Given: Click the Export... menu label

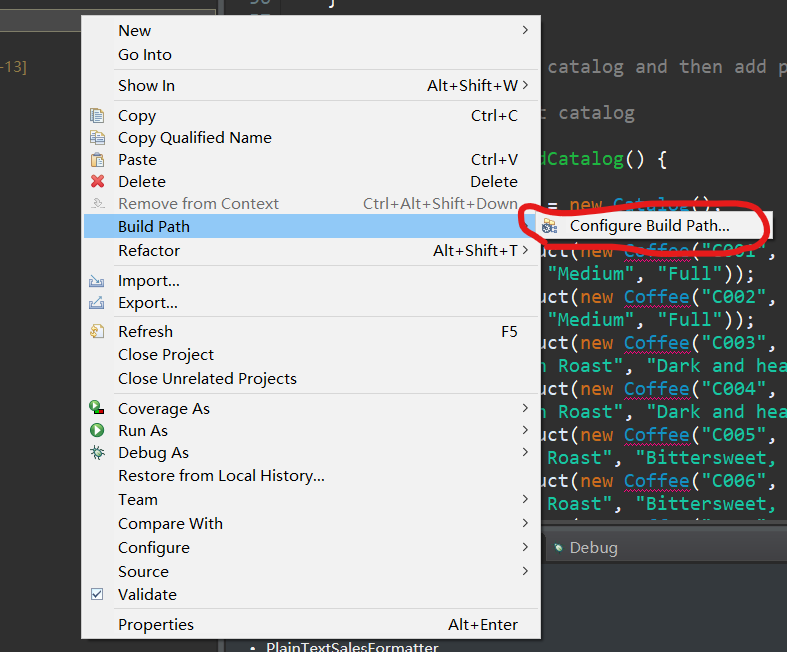Looking at the screenshot, I should coord(148,303).
